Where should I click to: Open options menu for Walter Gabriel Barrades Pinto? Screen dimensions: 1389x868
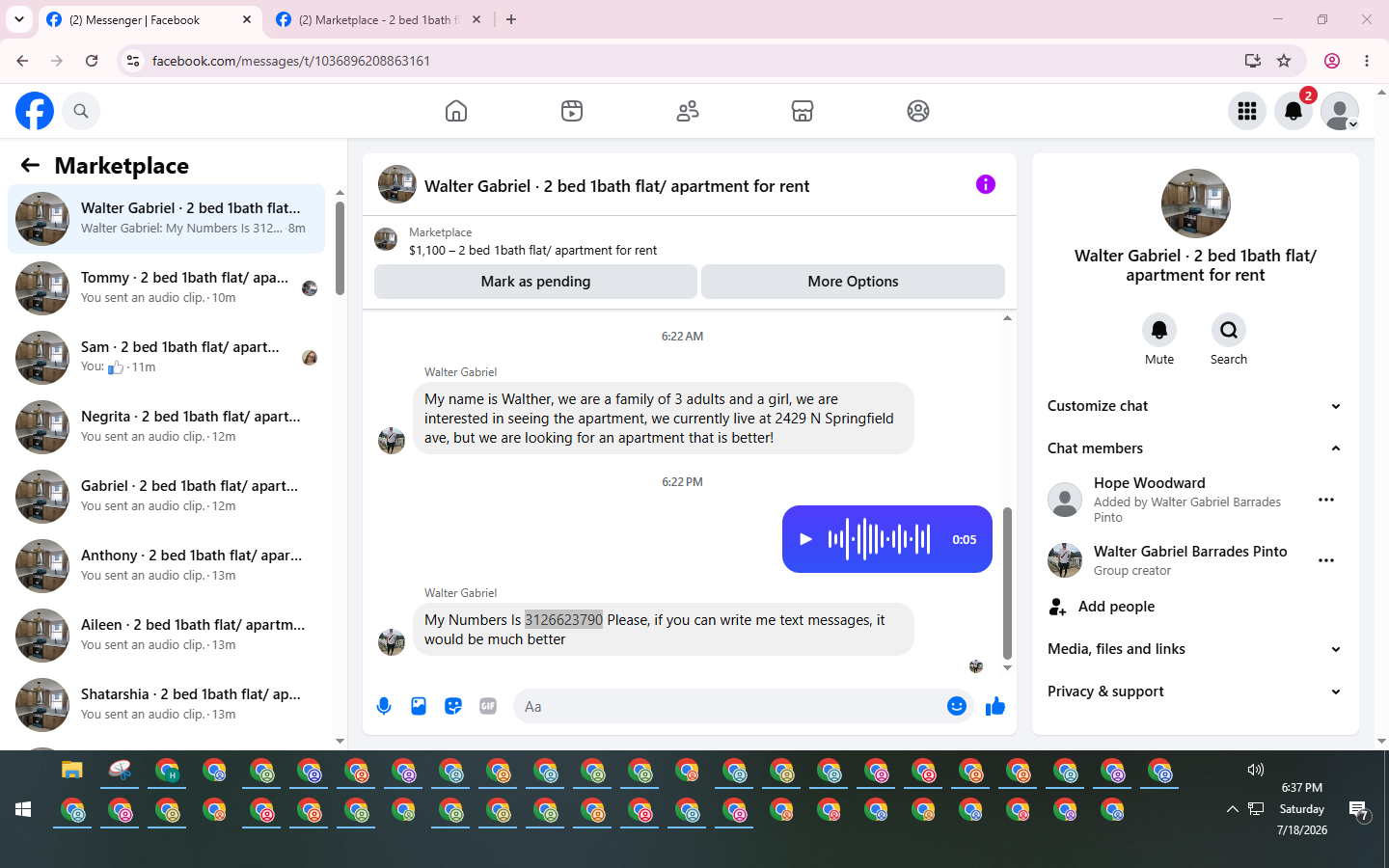(1326, 560)
